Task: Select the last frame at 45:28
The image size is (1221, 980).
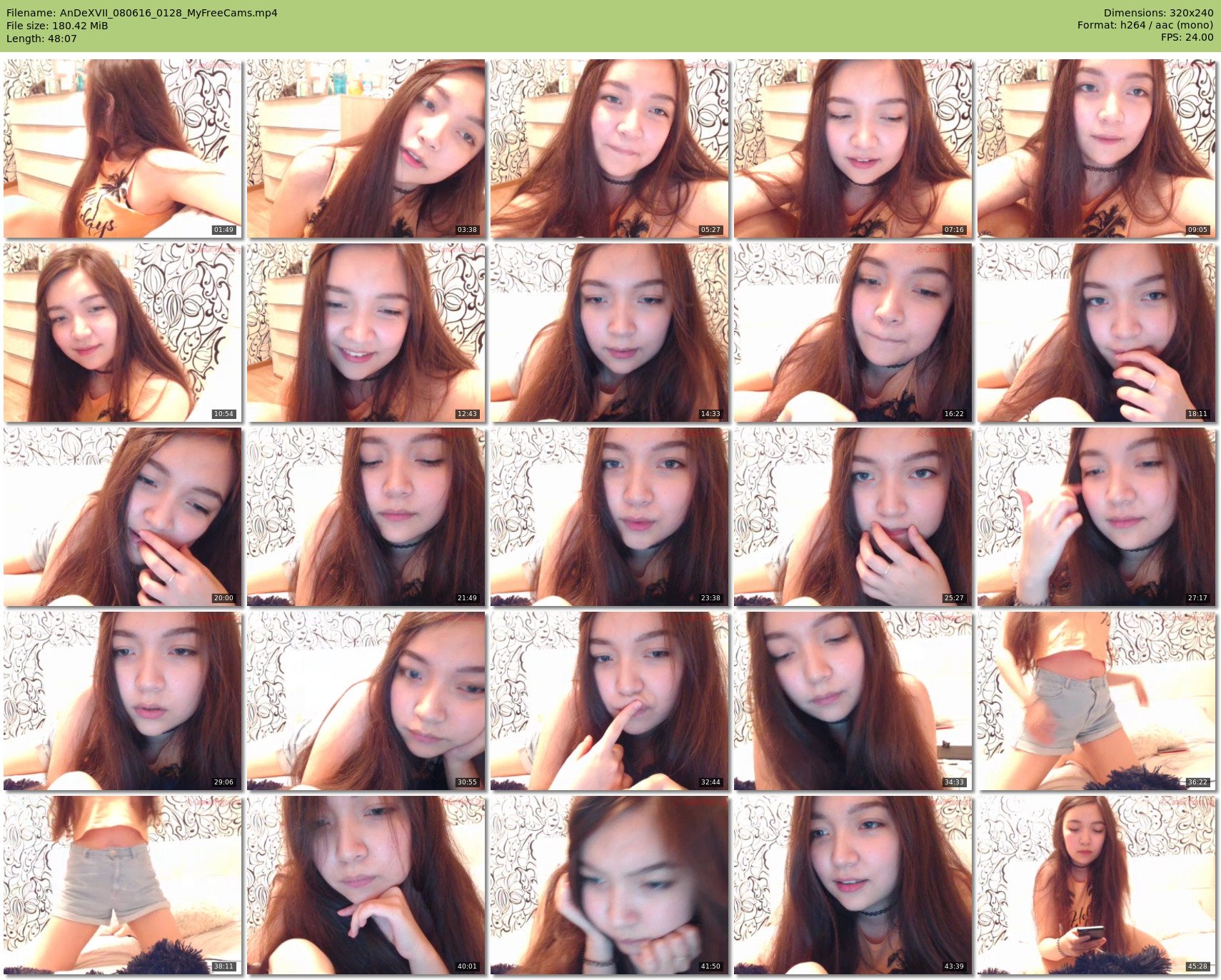Action: point(1096,885)
